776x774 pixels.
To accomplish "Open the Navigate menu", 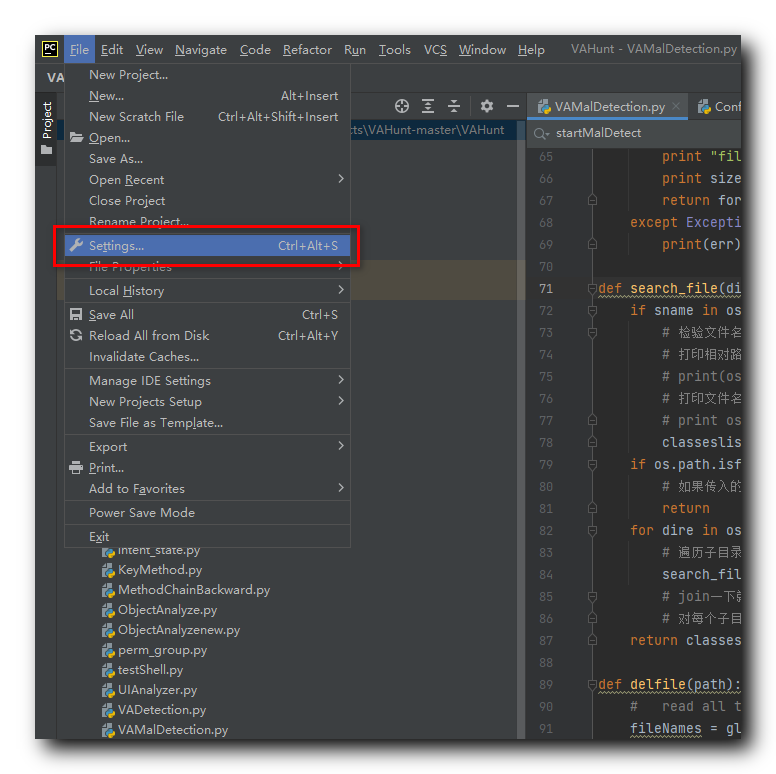I will pos(200,49).
